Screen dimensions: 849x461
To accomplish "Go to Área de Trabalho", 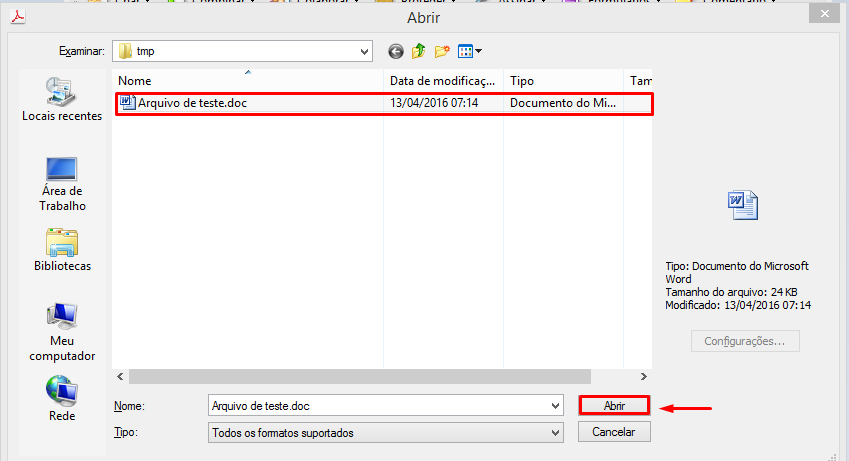I will [62, 184].
